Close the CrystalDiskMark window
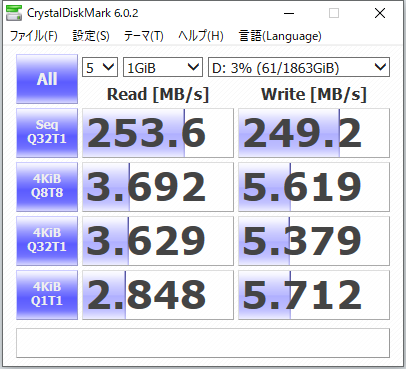Viewport: 406px width, 369px height. [380, 13]
